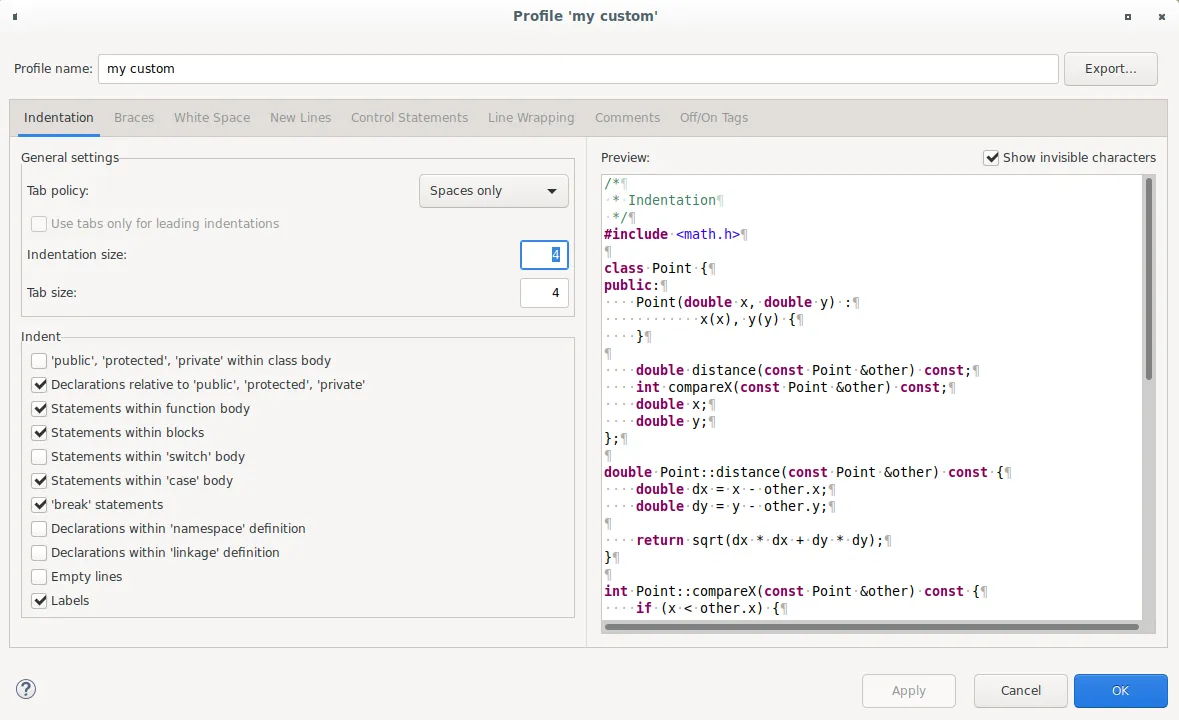The height and width of the screenshot is (720, 1179).
Task: Open the New Lines tab
Action: 301,117
